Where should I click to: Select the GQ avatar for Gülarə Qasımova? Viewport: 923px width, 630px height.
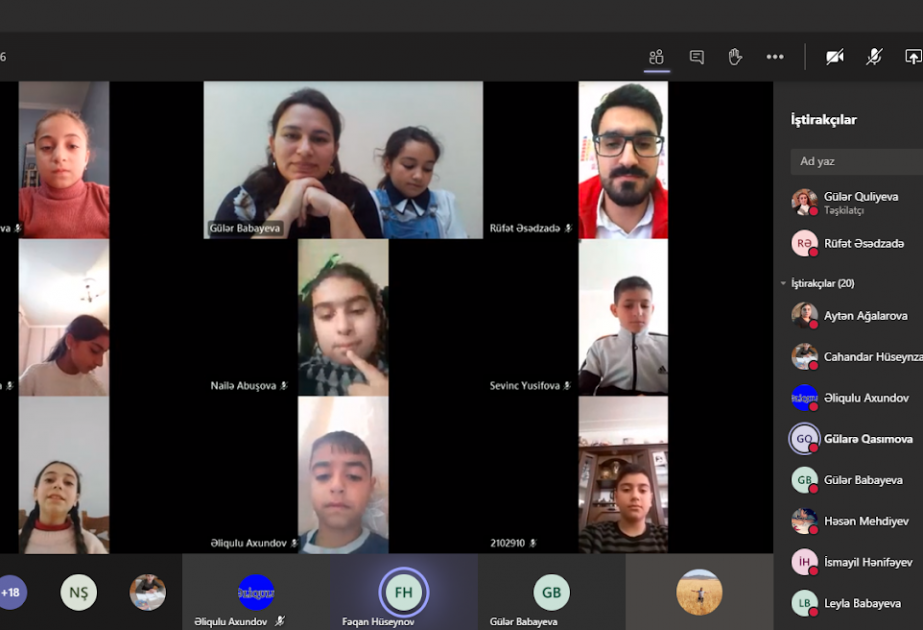click(804, 439)
